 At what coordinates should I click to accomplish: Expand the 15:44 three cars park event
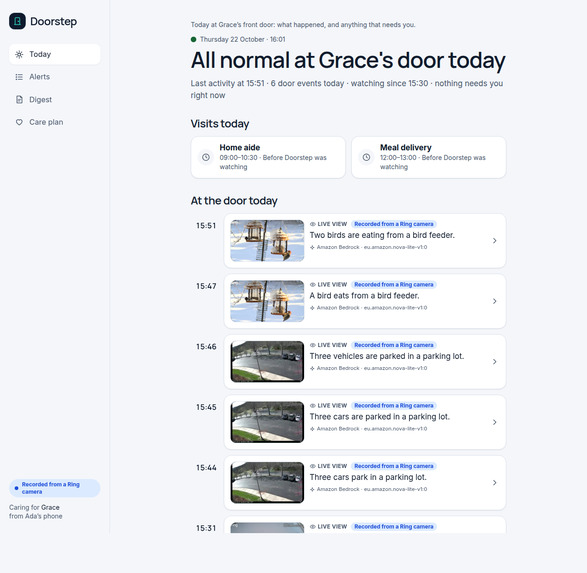click(495, 483)
